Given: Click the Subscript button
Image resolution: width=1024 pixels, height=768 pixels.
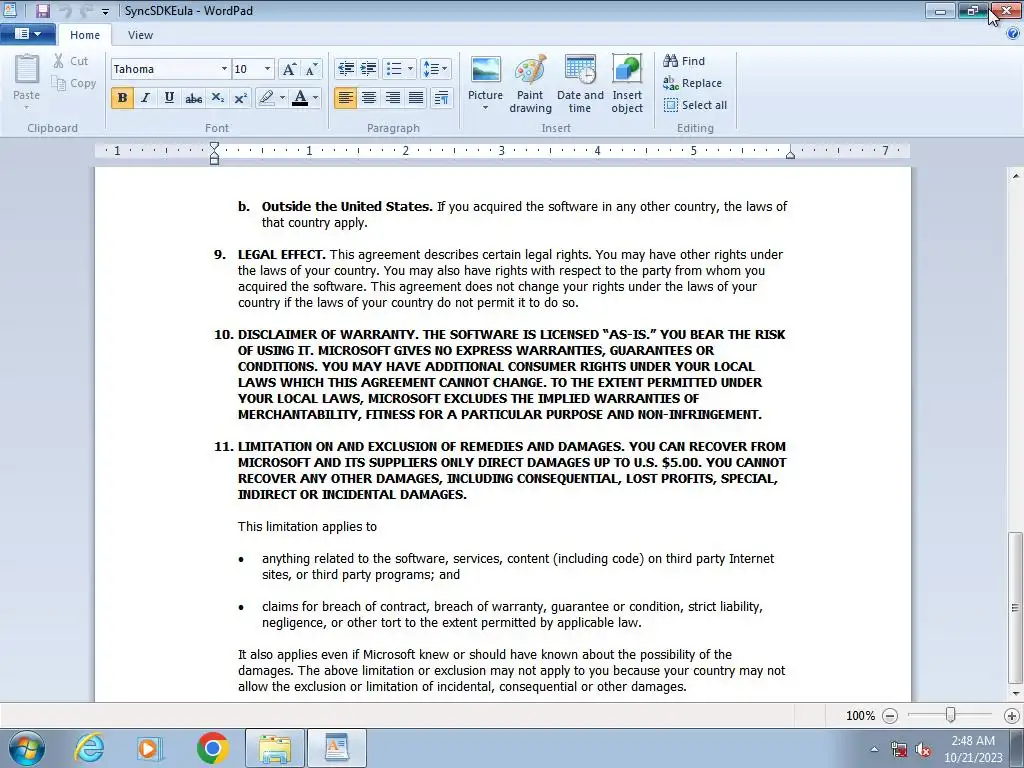Looking at the screenshot, I should (x=217, y=98).
